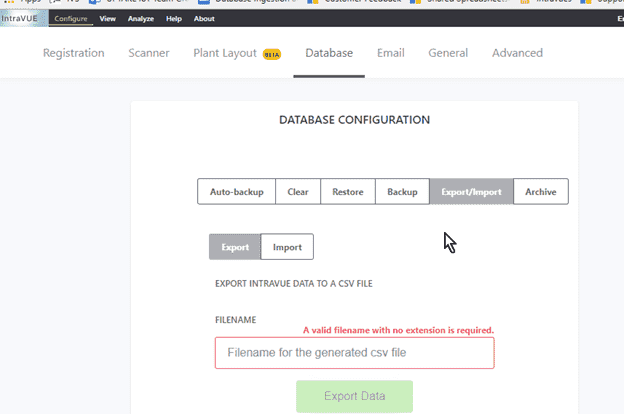The height and width of the screenshot is (414, 624).
Task: Click the BETA badge beside Plant Layout
Action: click(272, 55)
